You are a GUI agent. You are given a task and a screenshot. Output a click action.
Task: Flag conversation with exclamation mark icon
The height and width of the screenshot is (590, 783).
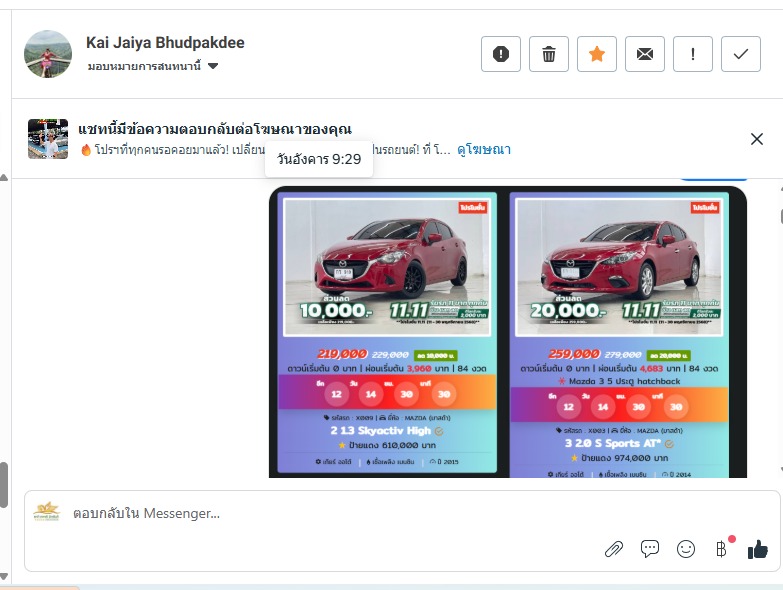pyautogui.click(x=693, y=54)
